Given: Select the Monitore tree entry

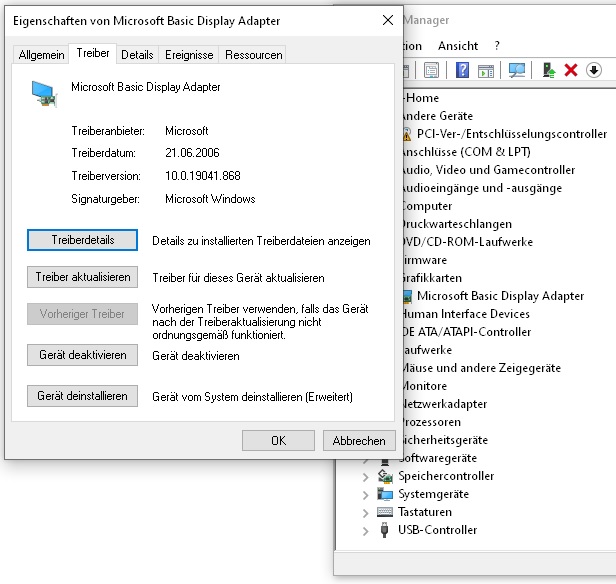Looking at the screenshot, I should (x=425, y=386).
